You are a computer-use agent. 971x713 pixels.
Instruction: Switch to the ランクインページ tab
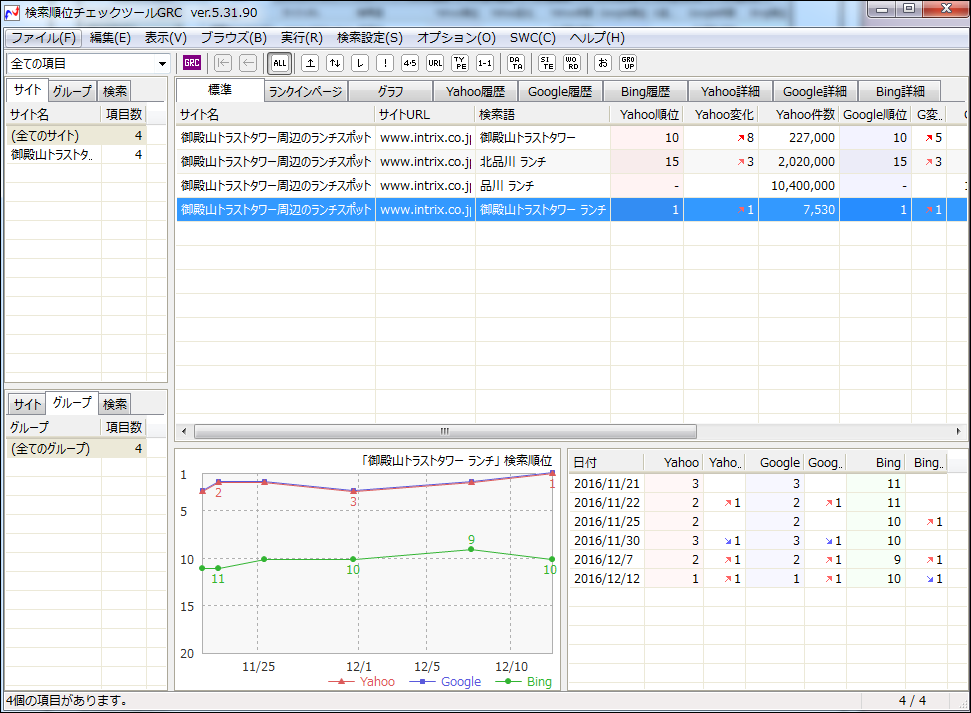[x=305, y=92]
